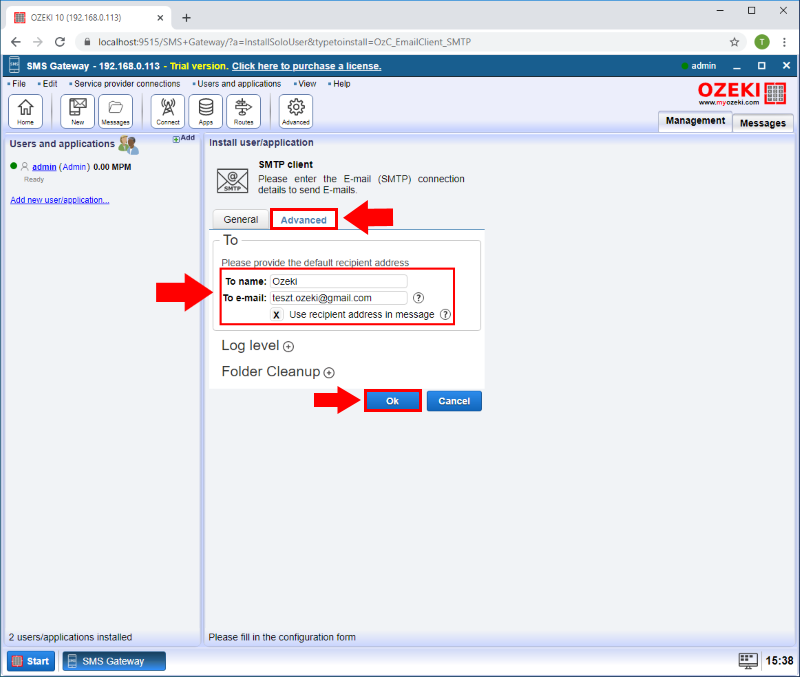Click the users group icon in sidebar header
This screenshot has height=677, width=800.
128,145
